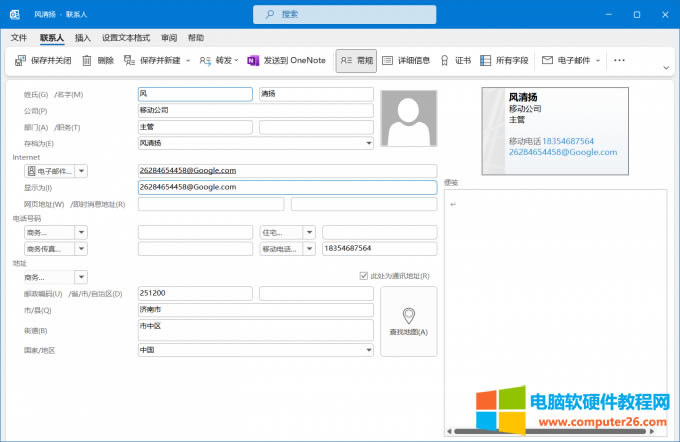Click the 转发 (Forward) icon
The height and width of the screenshot is (442, 680).
(x=205, y=60)
